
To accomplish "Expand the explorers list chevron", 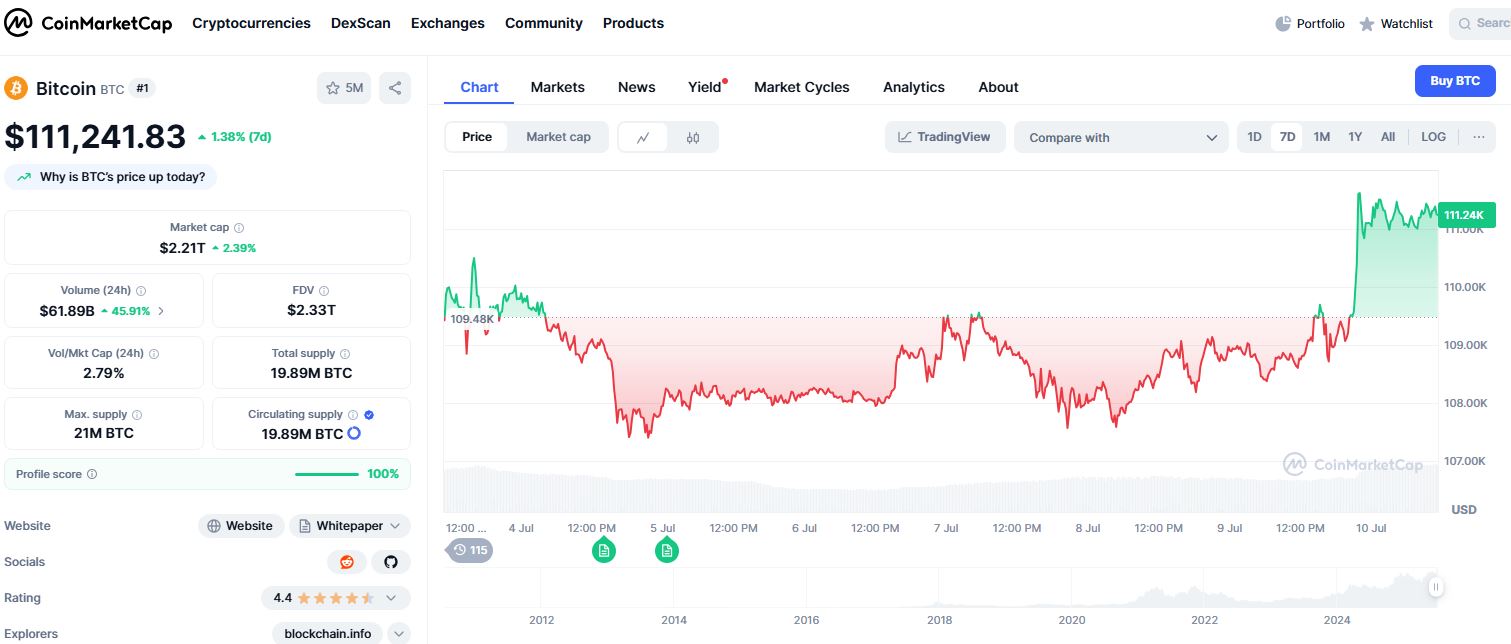I will pyautogui.click(x=399, y=634).
